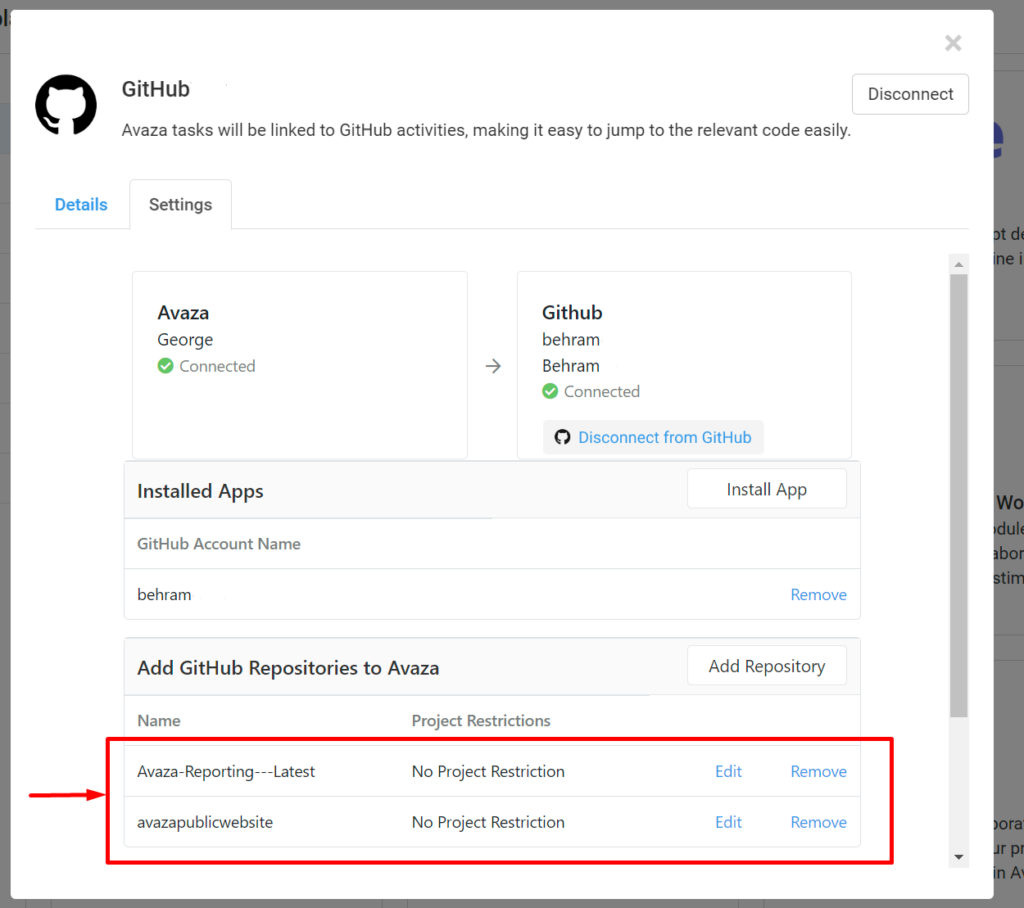
Task: Click the Installed Apps heading
Action: pos(200,491)
